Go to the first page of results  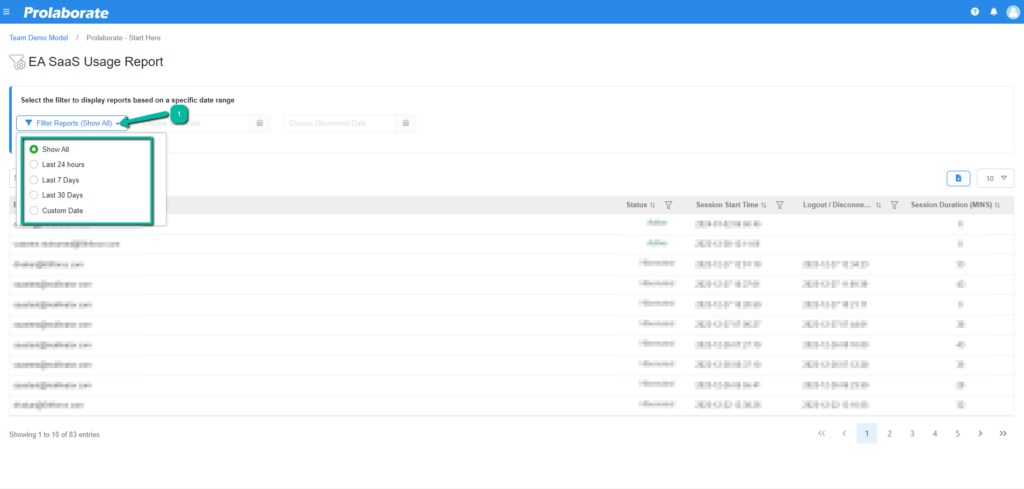pos(821,433)
